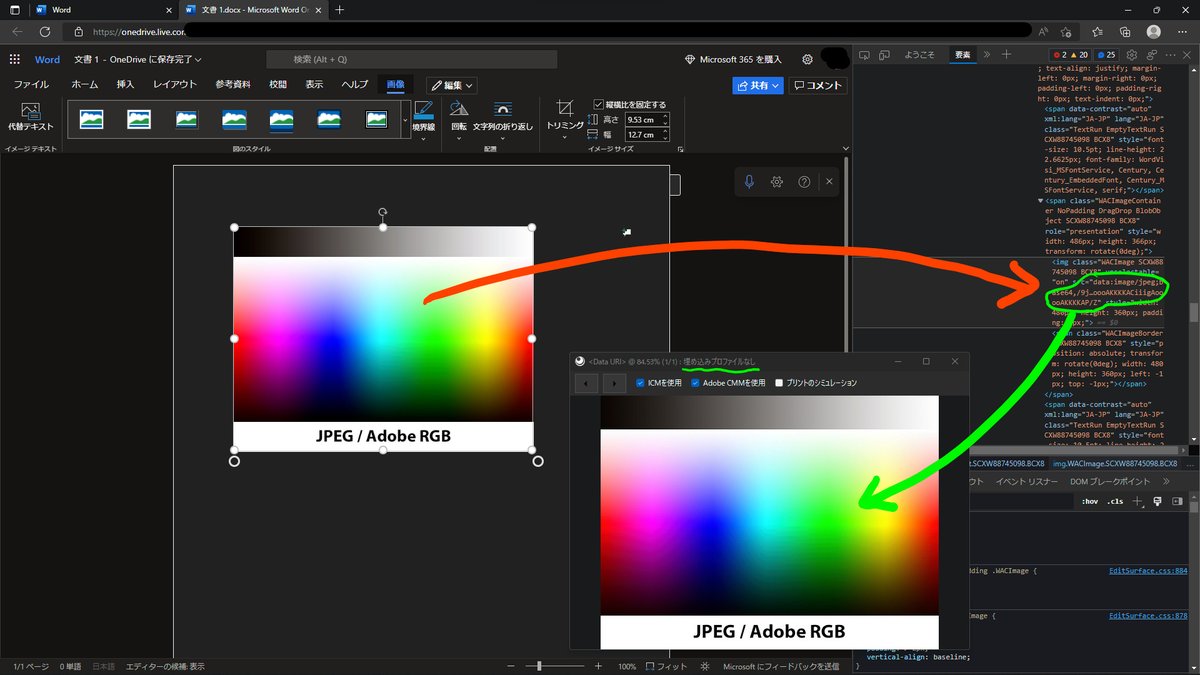Screen dimensions: 1200x675
Task: Open the レイアウト ribbon tab
Action: pos(174,85)
